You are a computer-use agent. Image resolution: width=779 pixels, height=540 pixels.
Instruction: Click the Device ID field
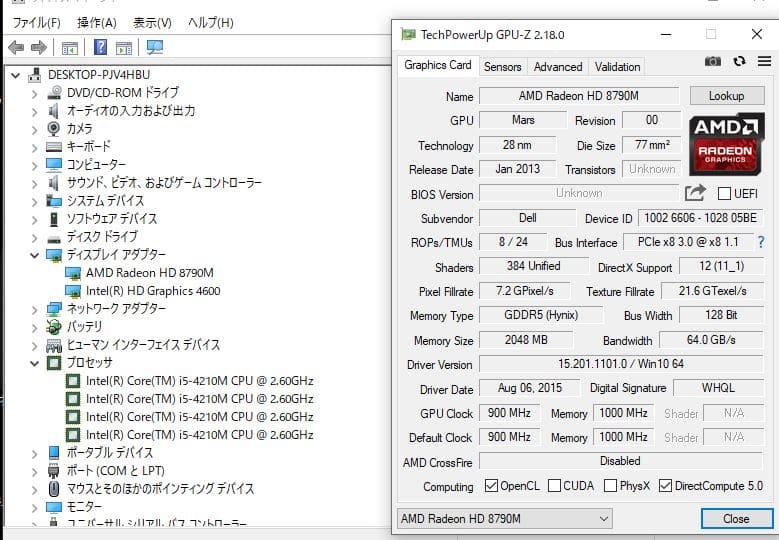click(x=701, y=218)
